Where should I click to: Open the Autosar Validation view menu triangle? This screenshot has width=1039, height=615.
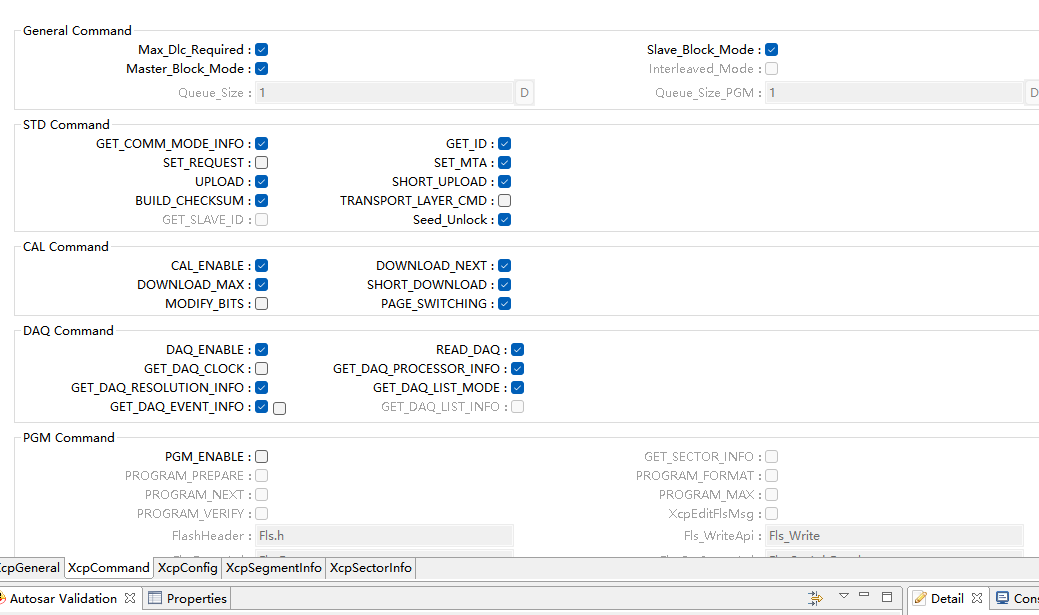pos(843,596)
